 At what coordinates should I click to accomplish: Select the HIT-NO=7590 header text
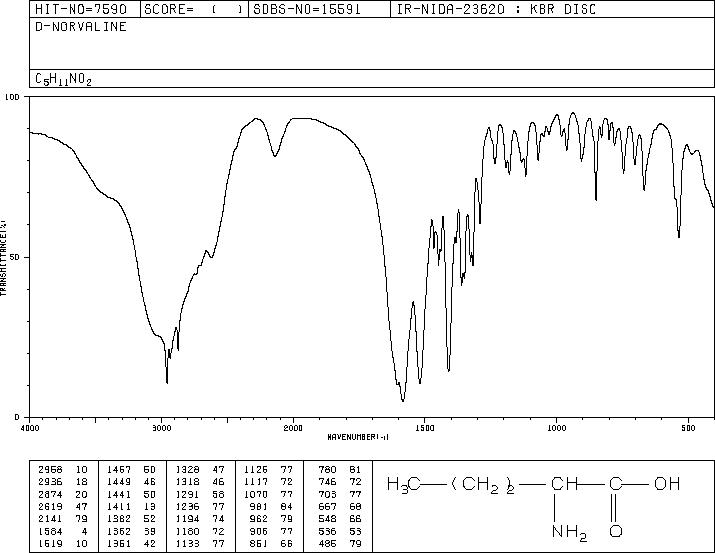pyautogui.click(x=81, y=9)
